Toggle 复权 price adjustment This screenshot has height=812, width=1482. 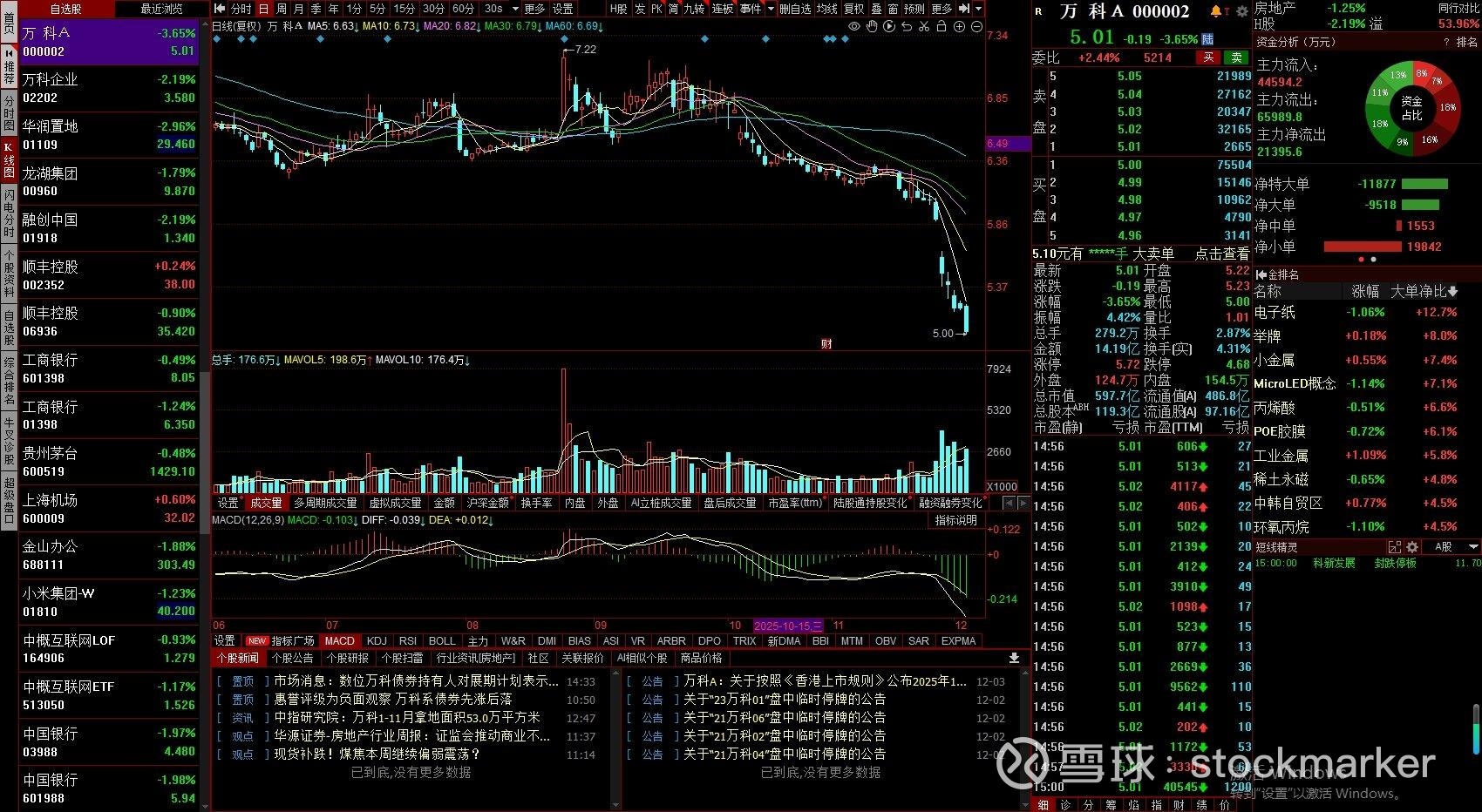pyautogui.click(x=853, y=9)
